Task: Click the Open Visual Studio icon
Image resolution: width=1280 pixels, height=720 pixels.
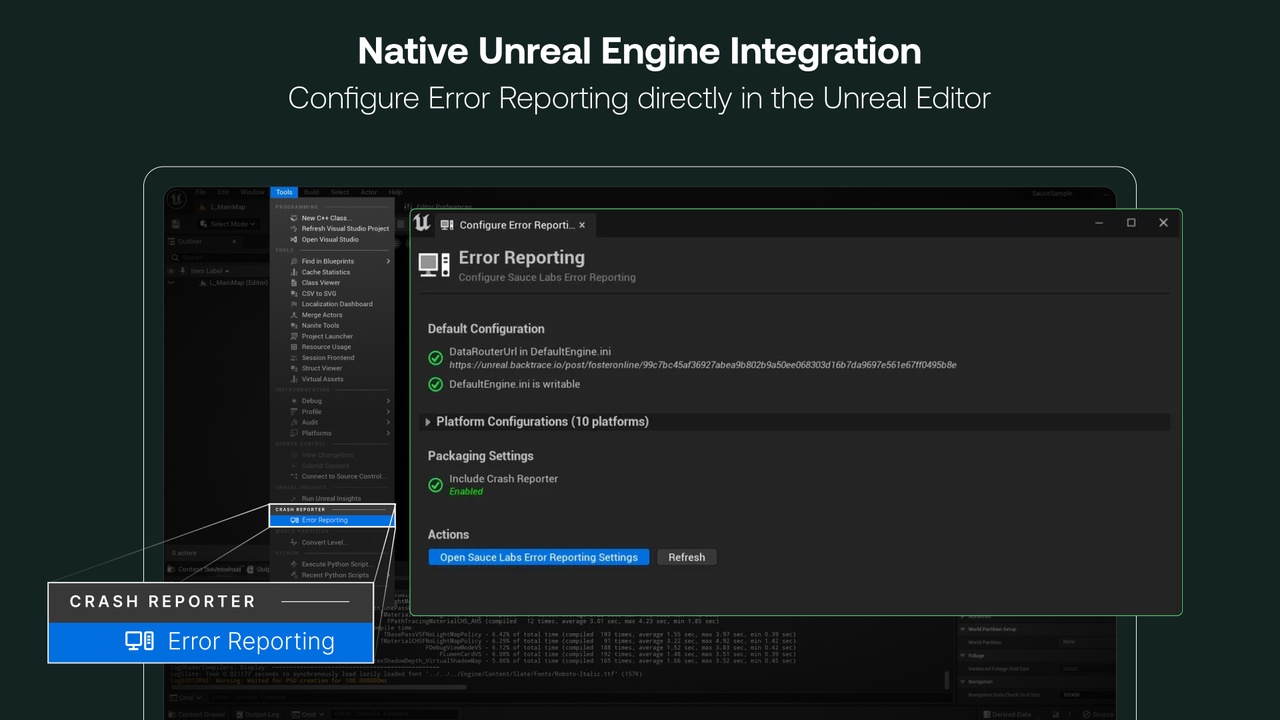Action: pyautogui.click(x=293, y=240)
